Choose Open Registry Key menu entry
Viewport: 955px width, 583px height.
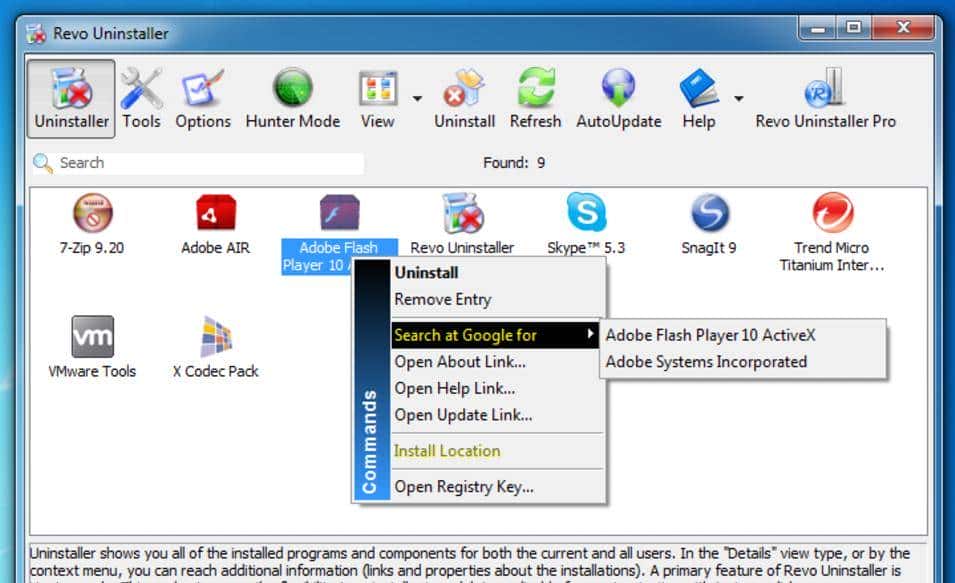498,487
